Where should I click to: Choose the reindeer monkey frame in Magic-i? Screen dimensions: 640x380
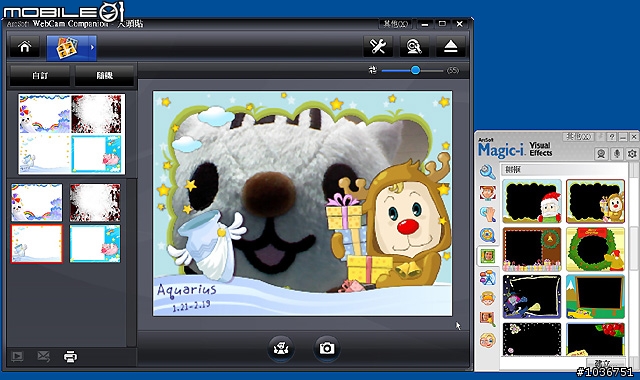coord(596,201)
